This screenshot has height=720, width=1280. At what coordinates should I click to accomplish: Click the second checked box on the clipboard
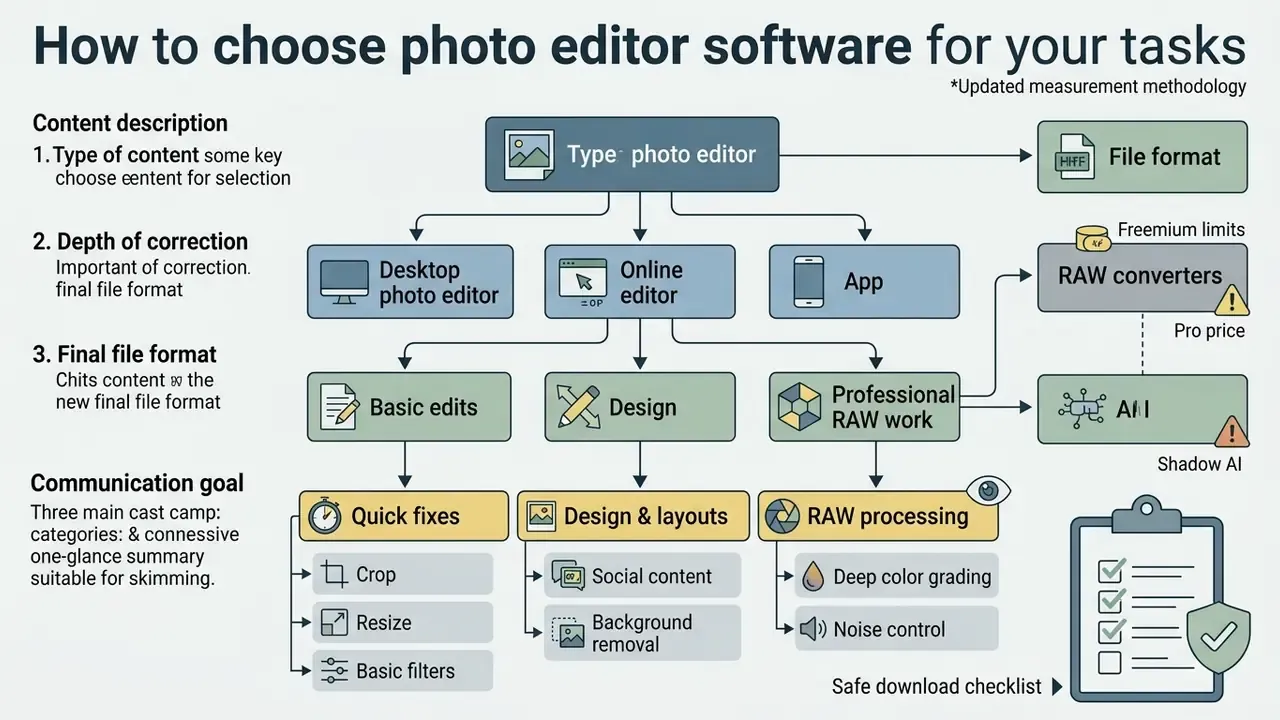click(x=1110, y=601)
